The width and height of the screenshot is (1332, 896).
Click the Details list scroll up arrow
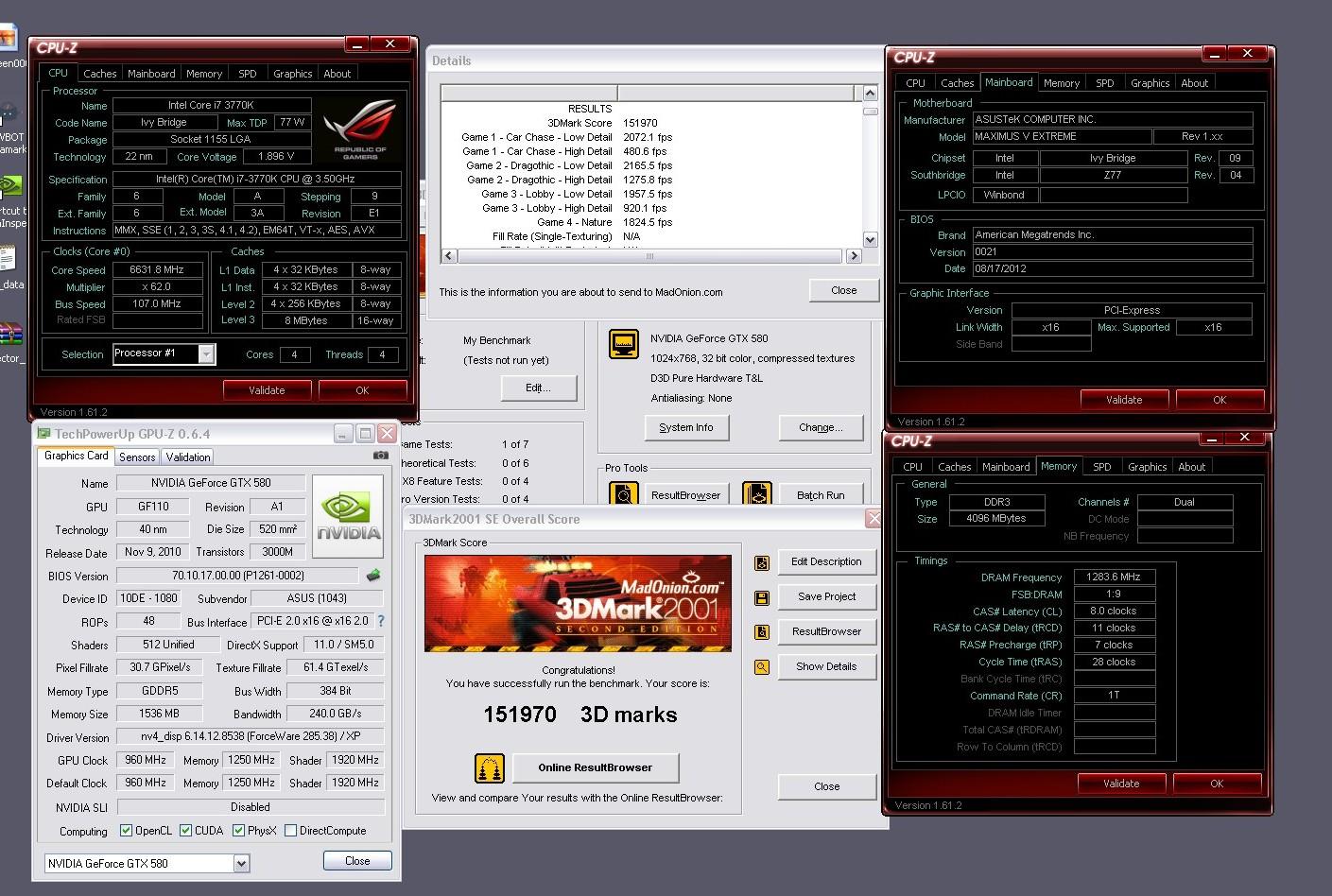point(870,93)
